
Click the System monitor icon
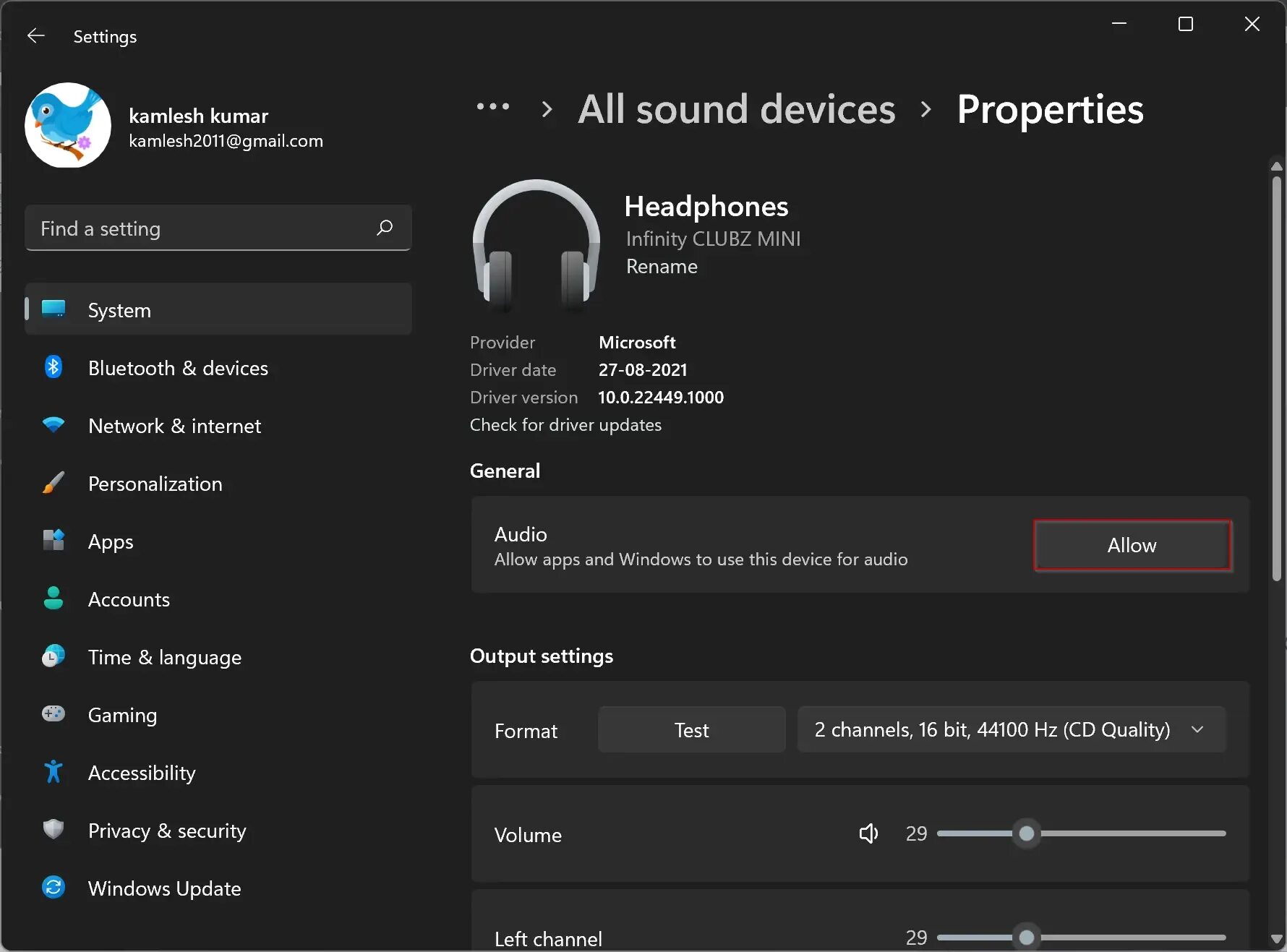point(54,309)
